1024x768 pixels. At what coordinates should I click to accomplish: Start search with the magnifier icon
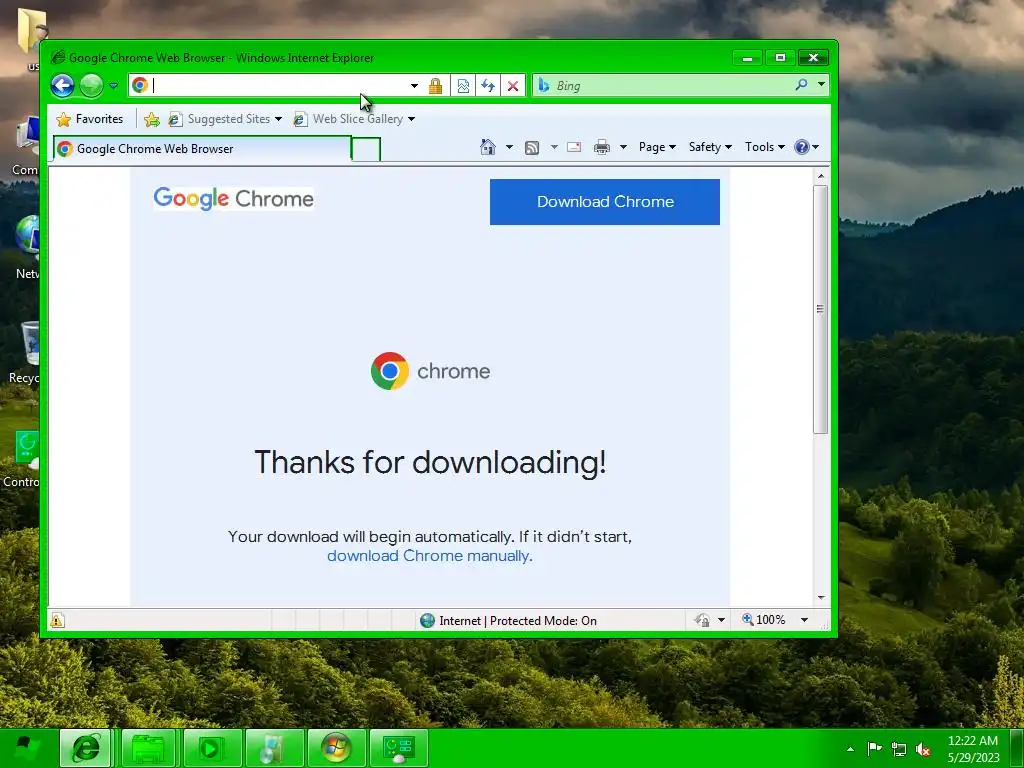[801, 85]
